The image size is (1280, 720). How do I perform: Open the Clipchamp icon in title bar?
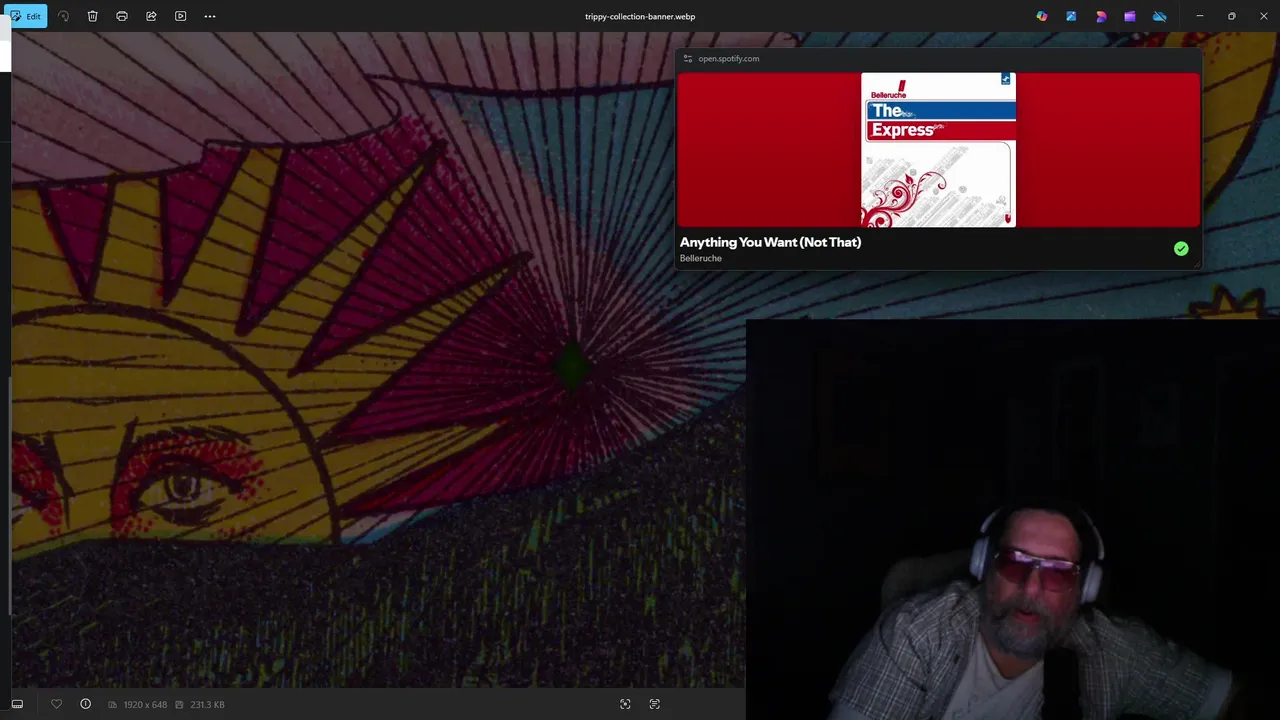pos(1130,16)
